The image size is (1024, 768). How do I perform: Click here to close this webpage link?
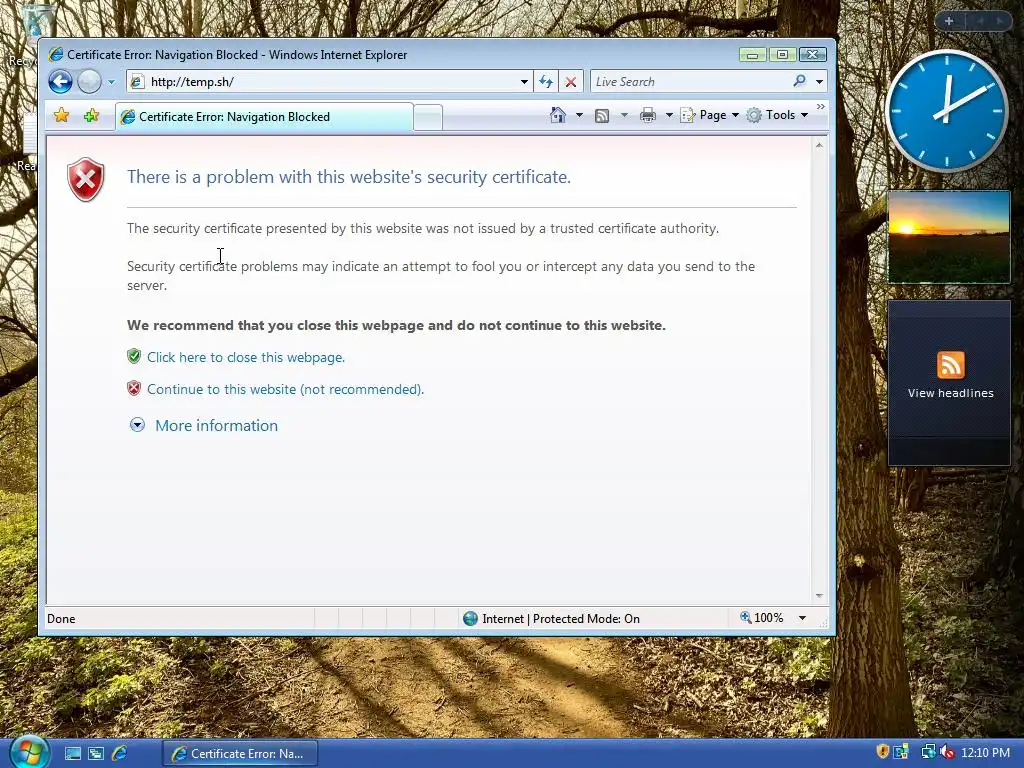(246, 357)
